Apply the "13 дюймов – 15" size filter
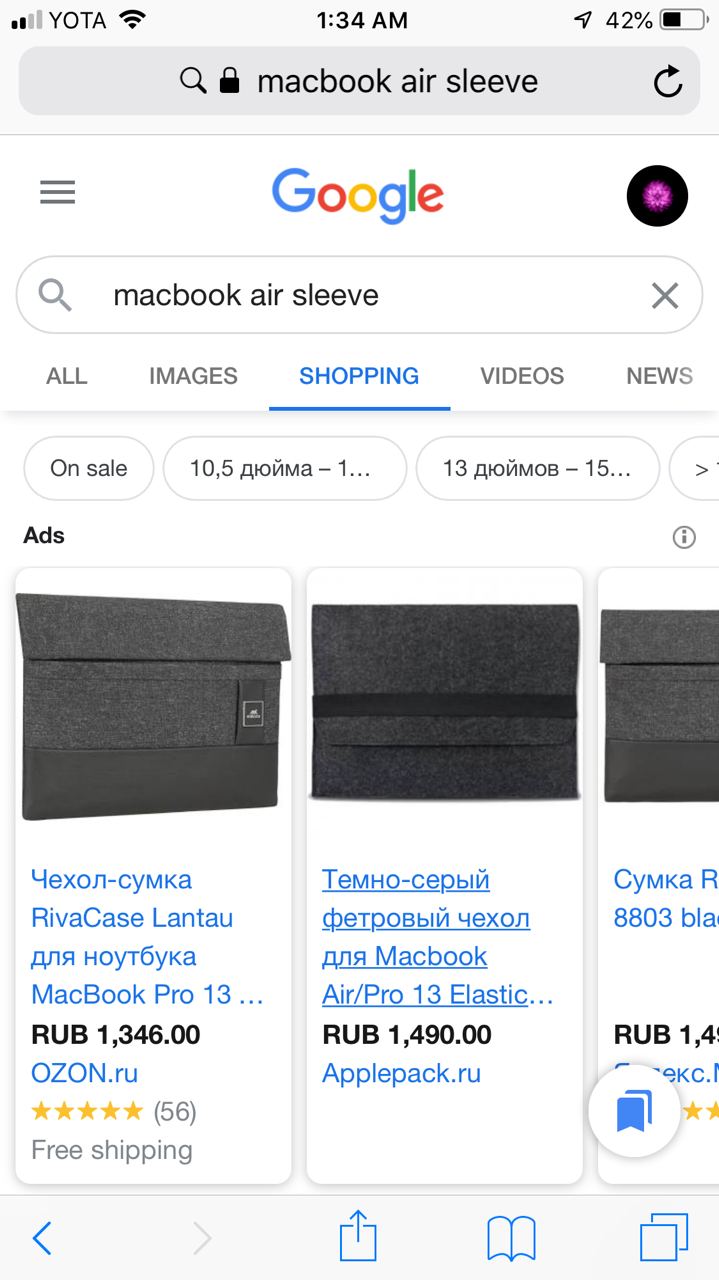The width and height of the screenshot is (719, 1280). (538, 468)
